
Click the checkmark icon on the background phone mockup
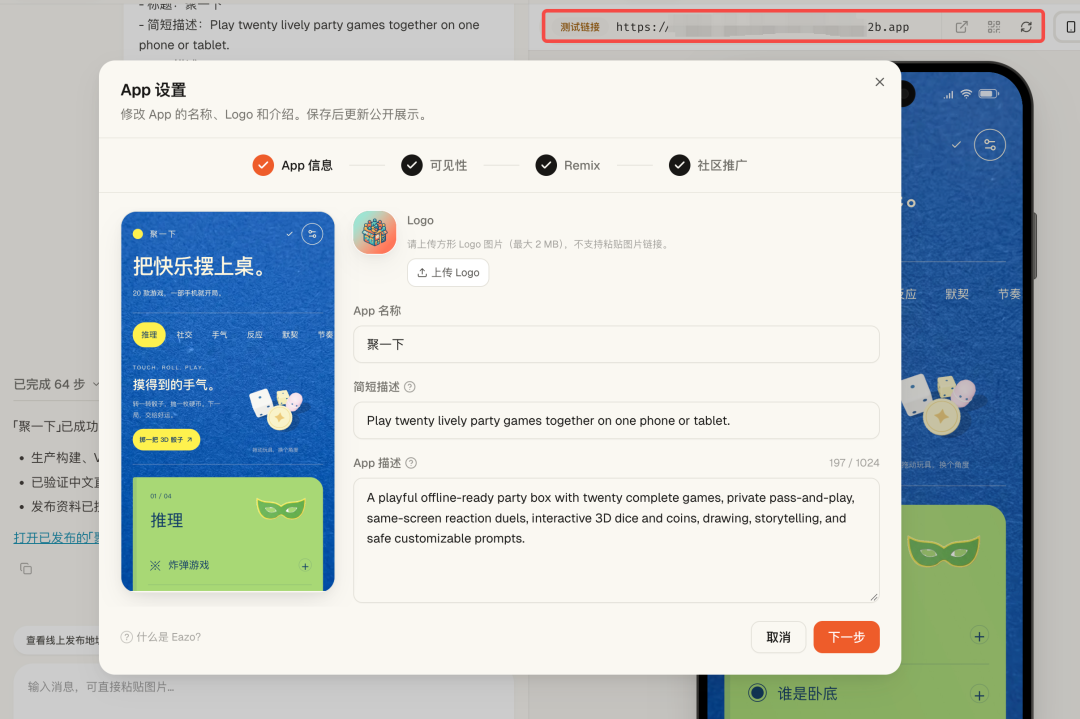(x=956, y=145)
